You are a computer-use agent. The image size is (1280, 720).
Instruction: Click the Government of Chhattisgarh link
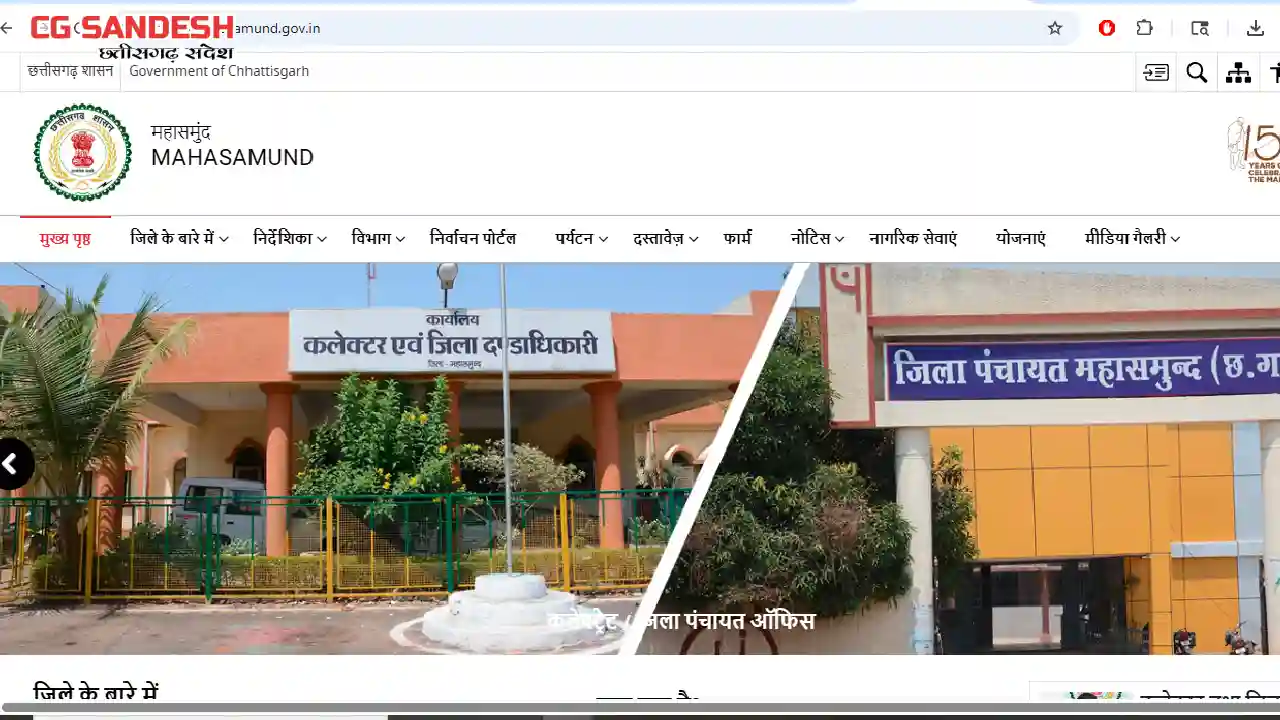pos(219,71)
